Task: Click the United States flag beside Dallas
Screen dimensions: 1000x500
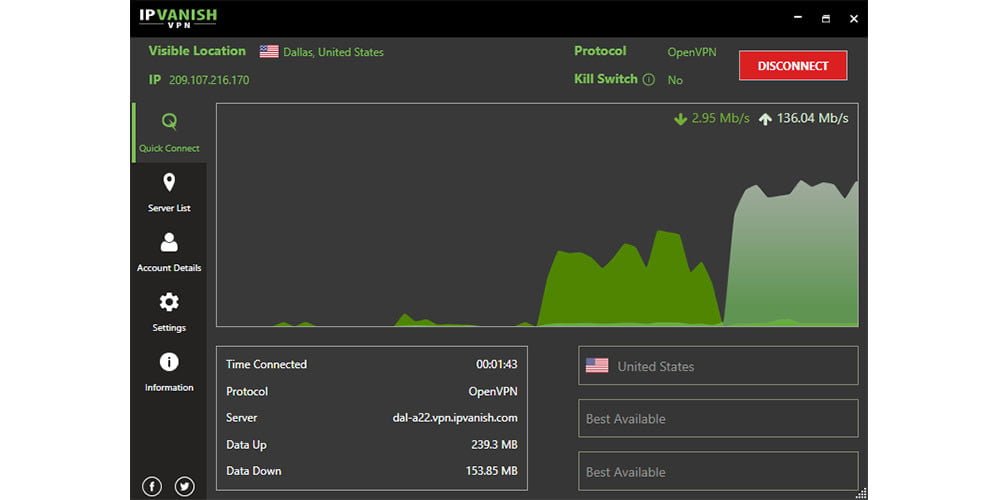Action: click(269, 52)
